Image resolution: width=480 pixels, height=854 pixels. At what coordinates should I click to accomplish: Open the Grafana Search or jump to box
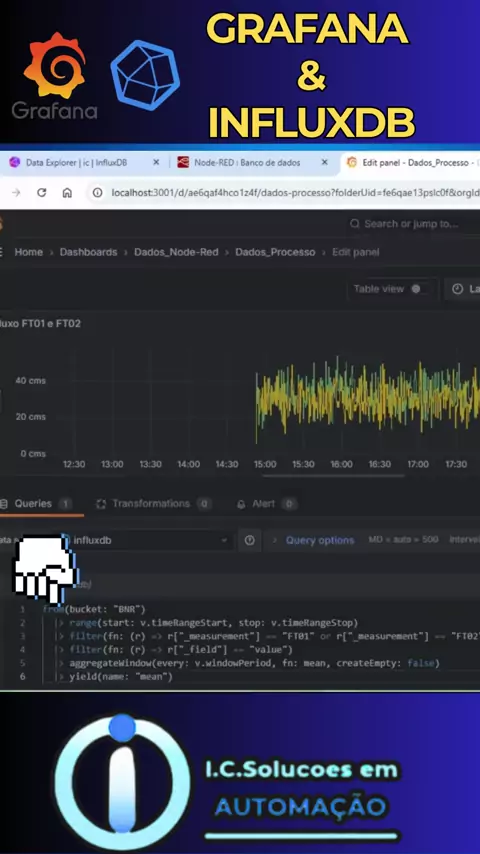point(412,224)
